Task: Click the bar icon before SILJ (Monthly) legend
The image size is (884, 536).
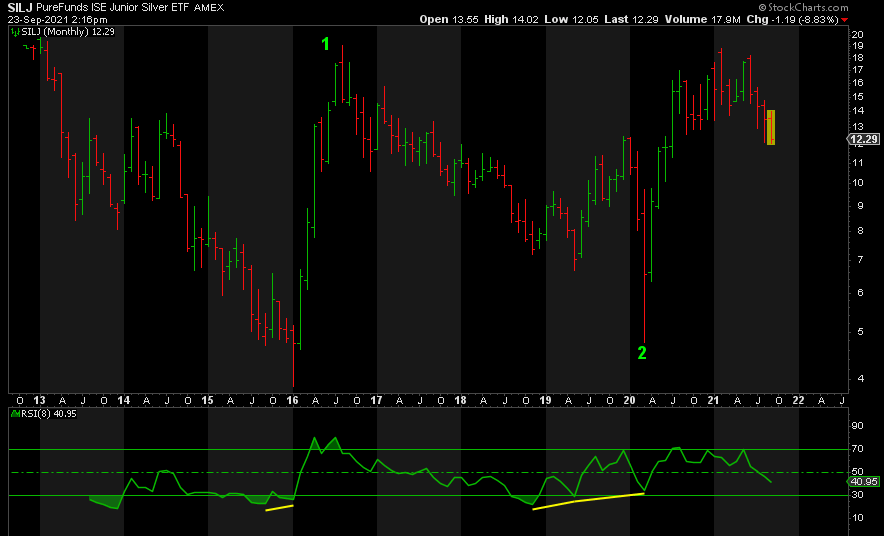Action: 15,32
